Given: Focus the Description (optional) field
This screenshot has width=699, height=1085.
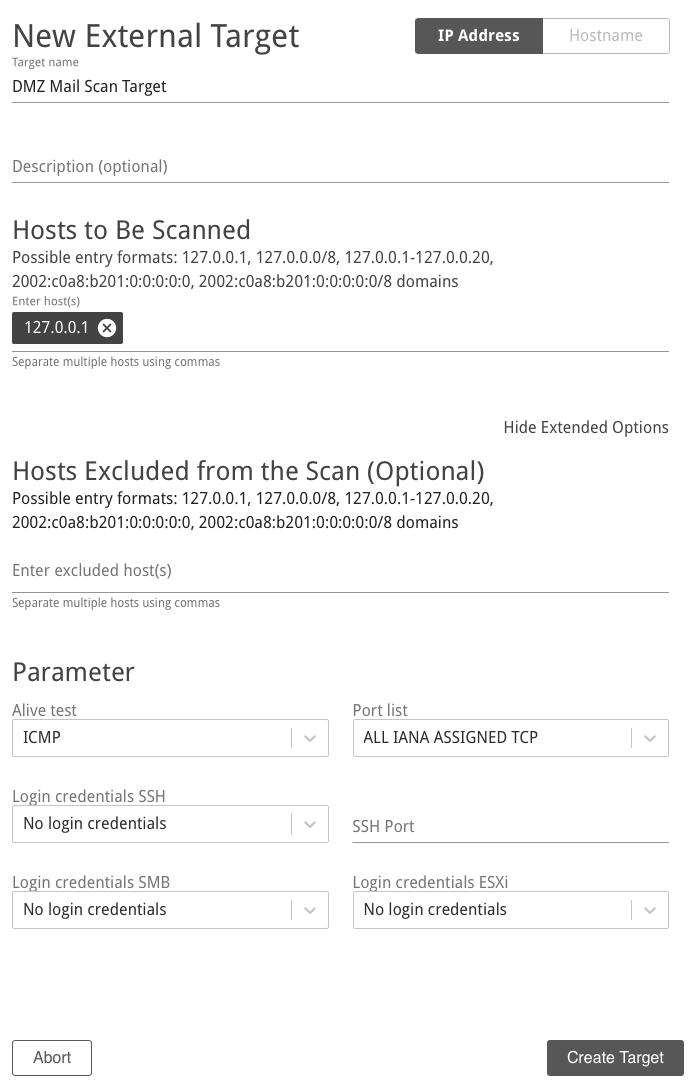Looking at the screenshot, I should (341, 167).
